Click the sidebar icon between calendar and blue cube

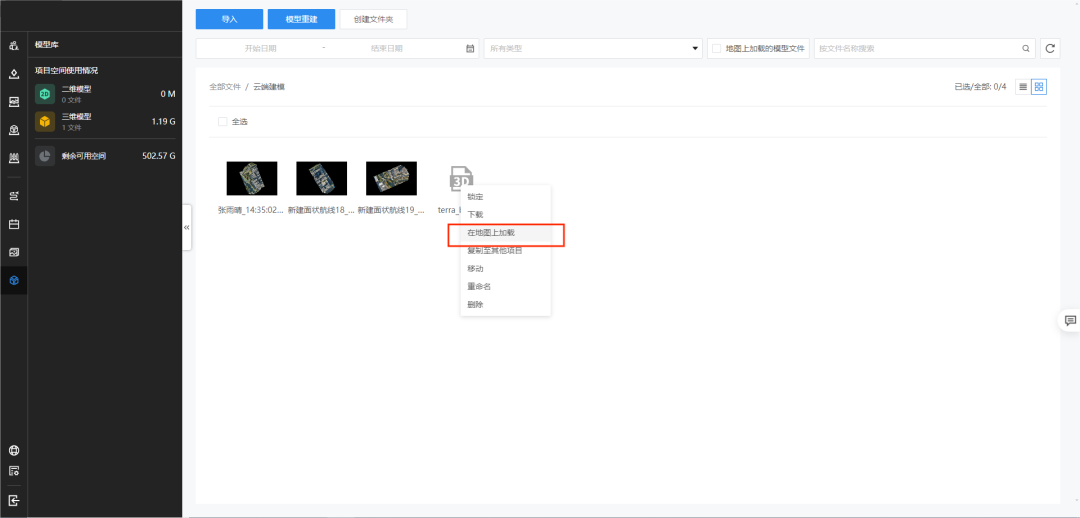tap(14, 252)
